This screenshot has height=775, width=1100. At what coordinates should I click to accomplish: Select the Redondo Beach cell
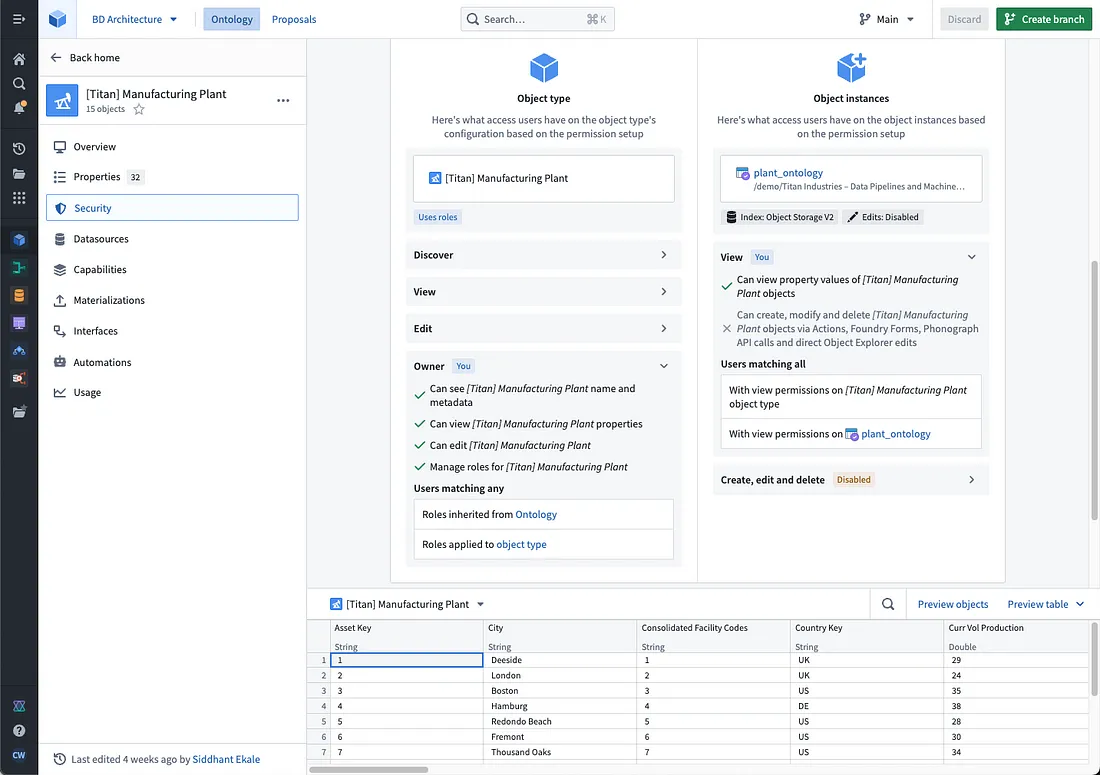(x=561, y=722)
